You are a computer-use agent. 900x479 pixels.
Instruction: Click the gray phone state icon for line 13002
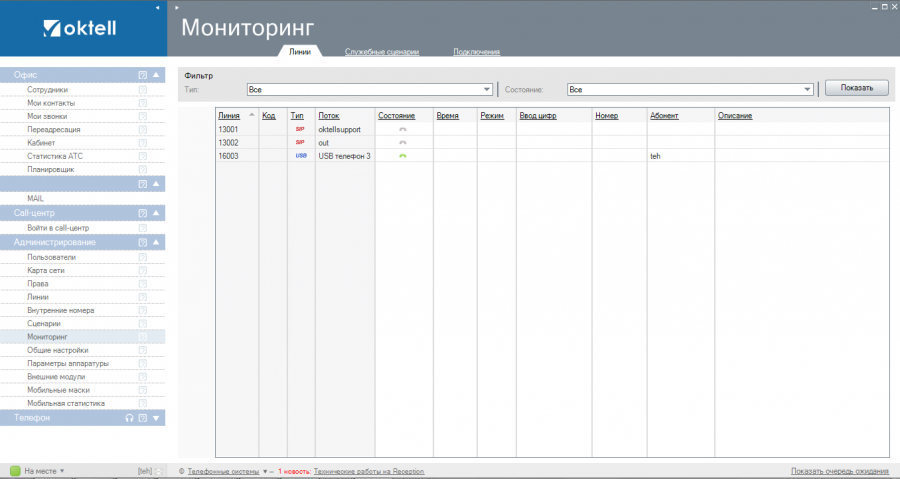403,143
